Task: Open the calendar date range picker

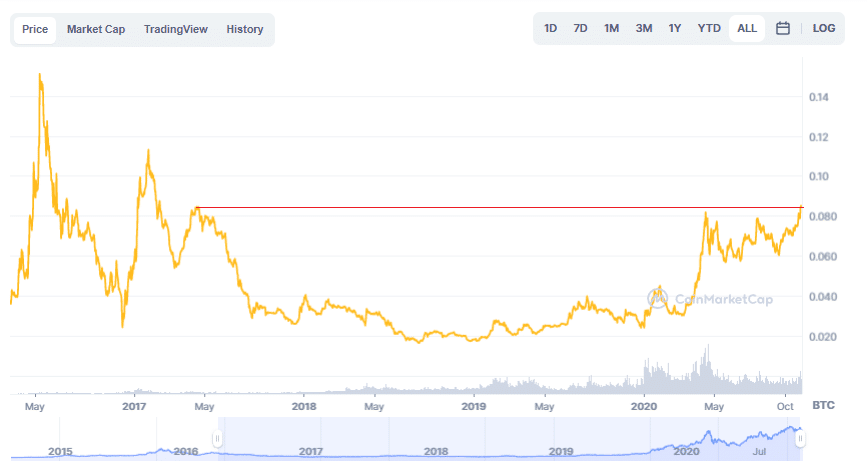Action: click(x=783, y=29)
